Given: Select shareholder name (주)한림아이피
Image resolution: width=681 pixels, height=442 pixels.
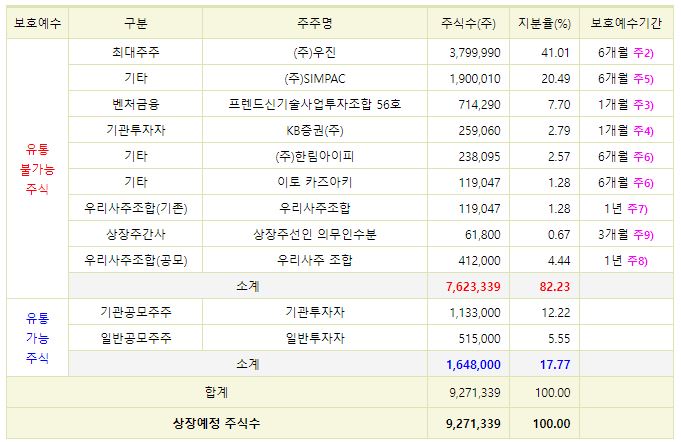Looking at the screenshot, I should 315,156.
